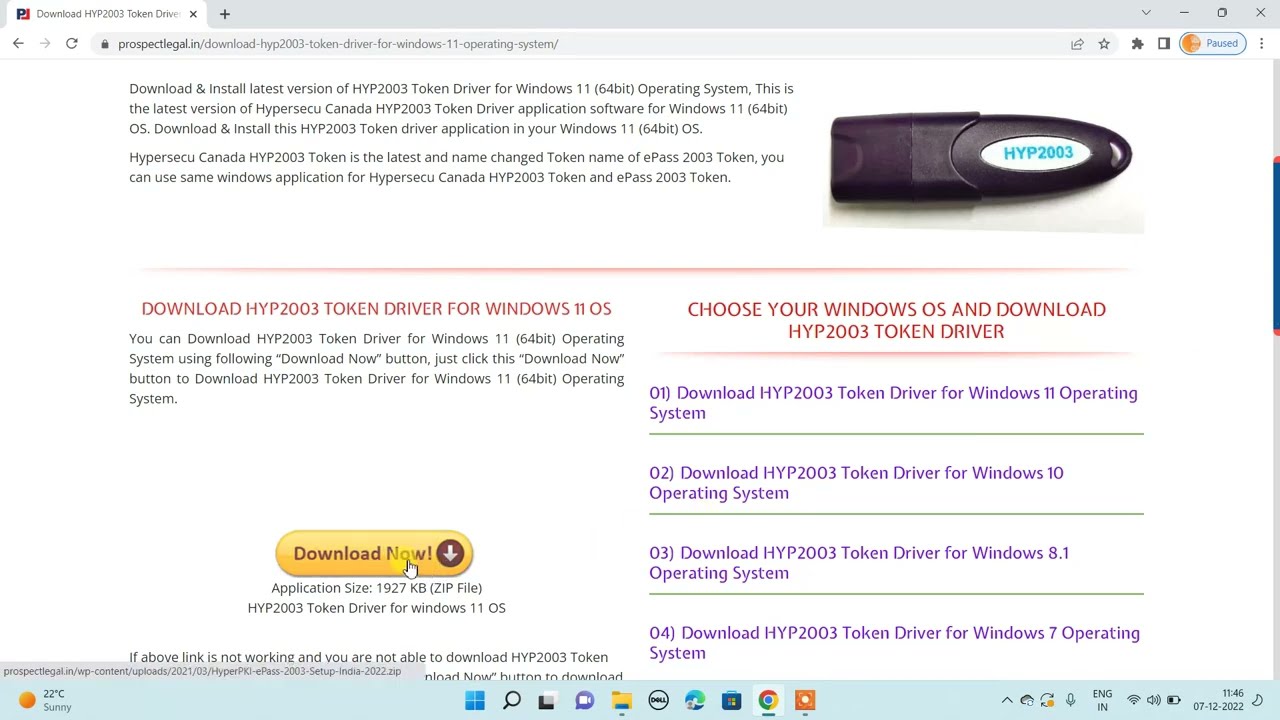Open Chrome's three-dot menu
Screen dimensions: 1280x720
coord(1262,44)
